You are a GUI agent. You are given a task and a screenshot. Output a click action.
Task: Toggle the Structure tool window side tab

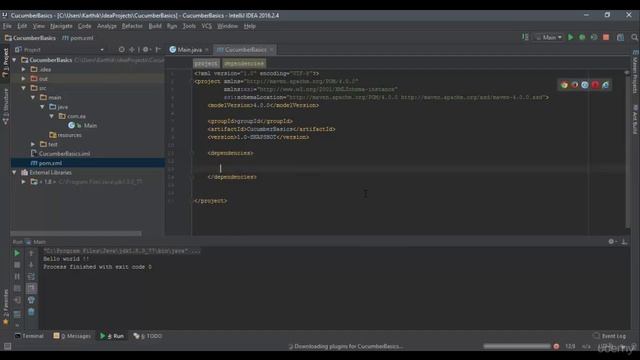(5, 107)
